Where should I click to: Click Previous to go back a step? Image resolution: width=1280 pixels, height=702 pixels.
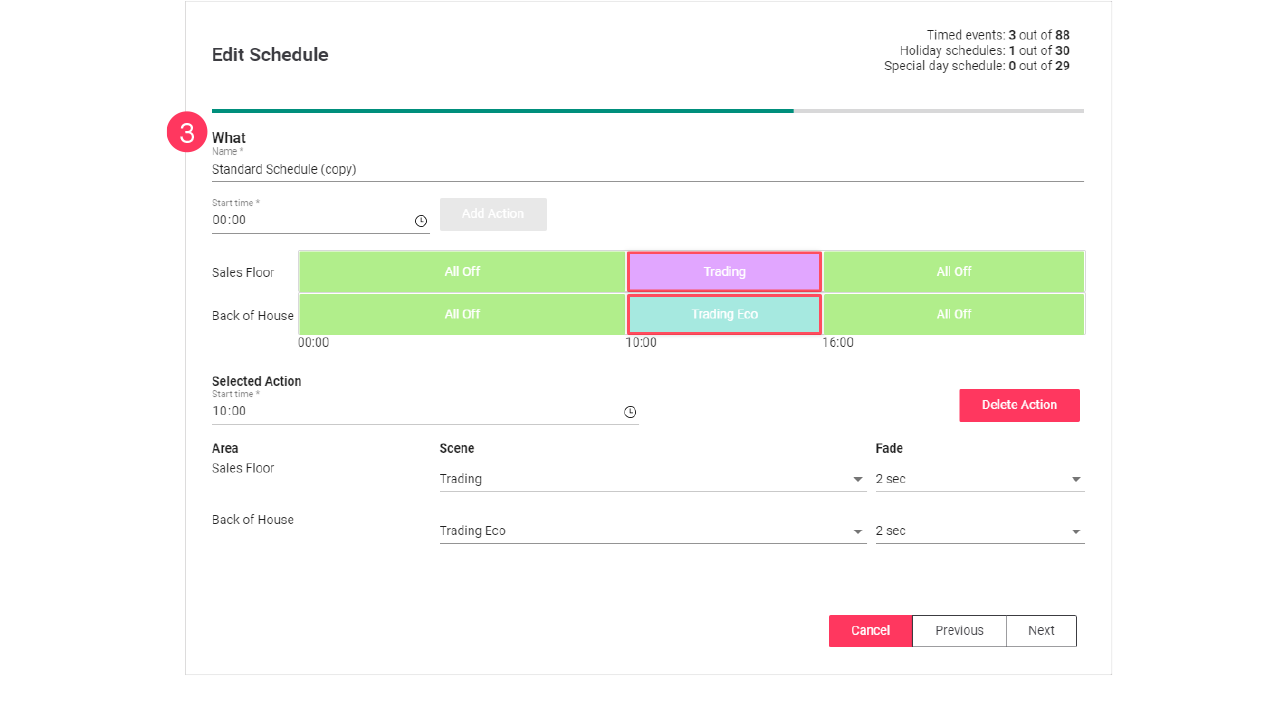coord(959,630)
